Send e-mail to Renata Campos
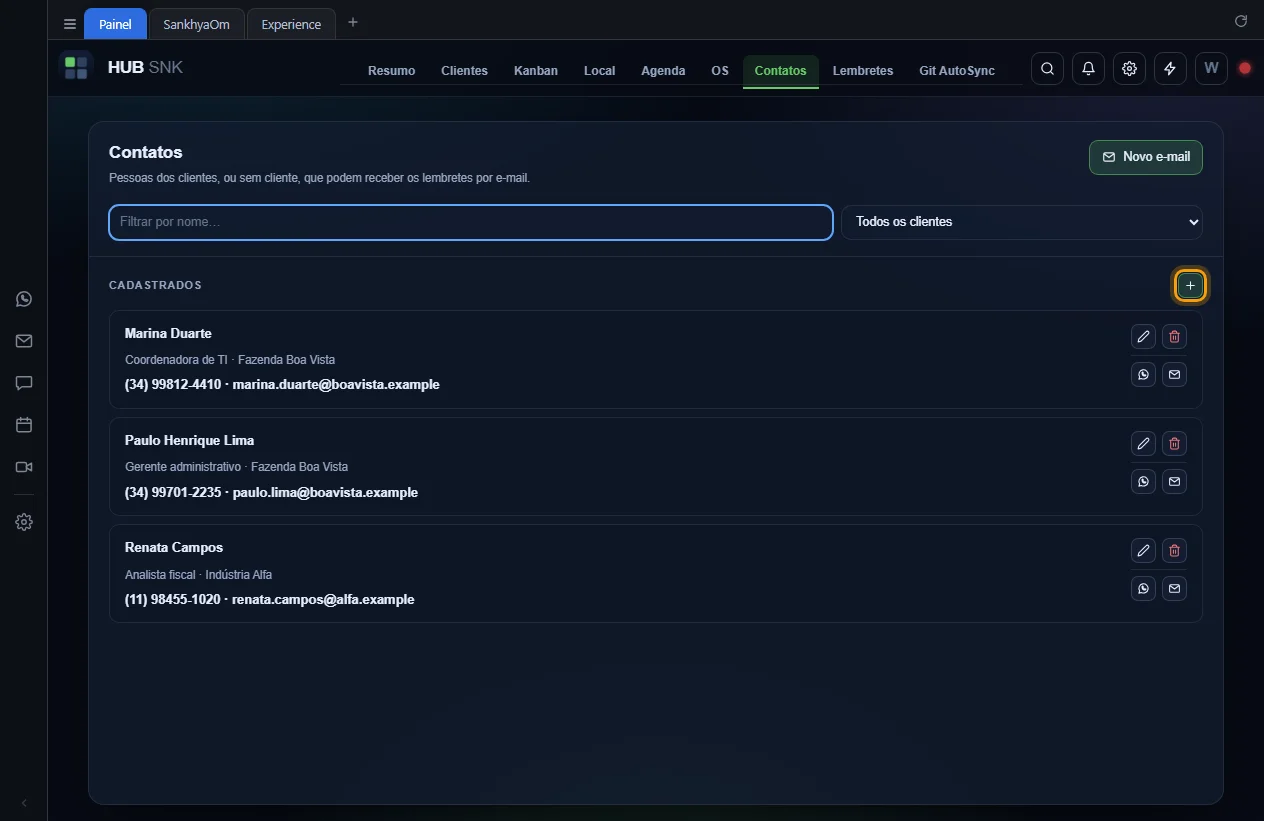 click(x=1174, y=588)
